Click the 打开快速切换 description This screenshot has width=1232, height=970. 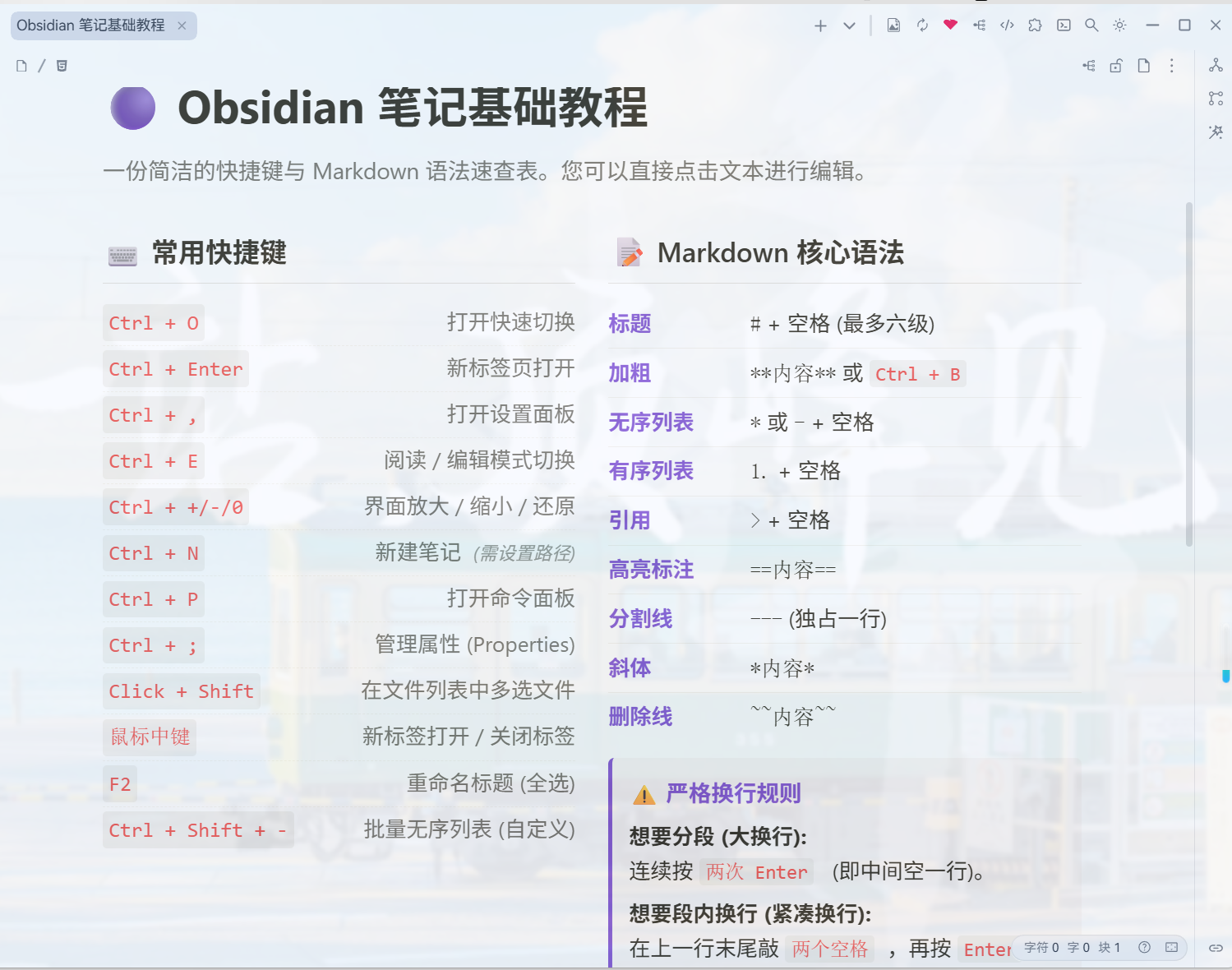tap(510, 322)
